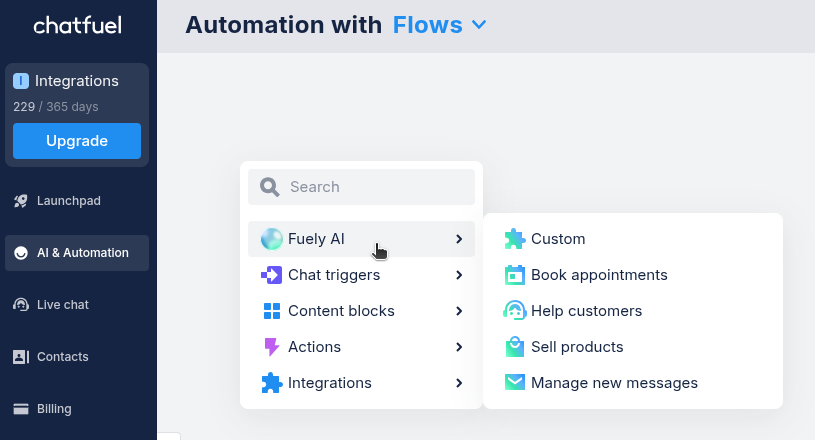Image resolution: width=815 pixels, height=440 pixels.
Task: Click the Fuely AI globe icon
Action: 272,239
